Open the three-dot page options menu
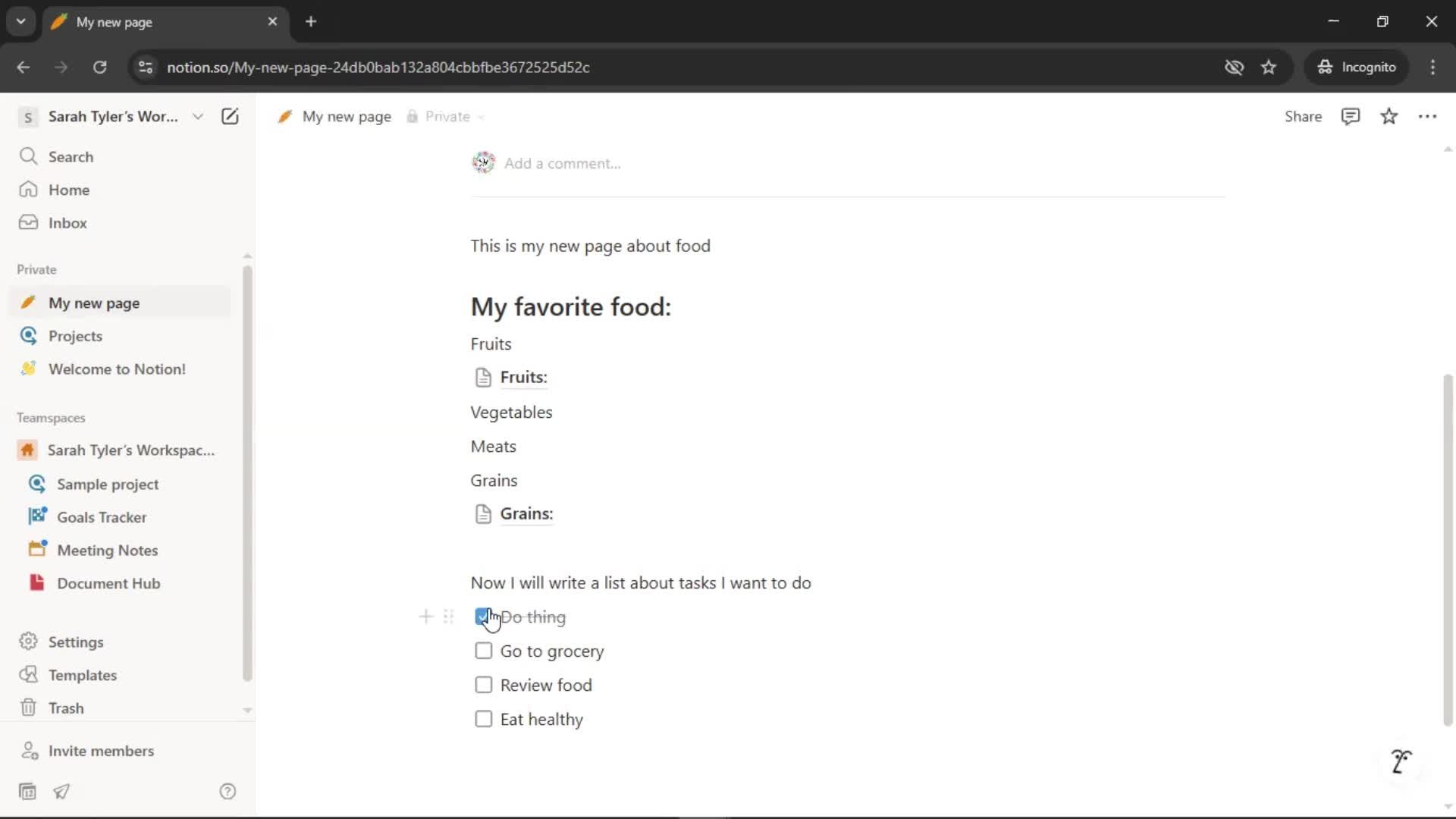1456x819 pixels. click(x=1427, y=116)
